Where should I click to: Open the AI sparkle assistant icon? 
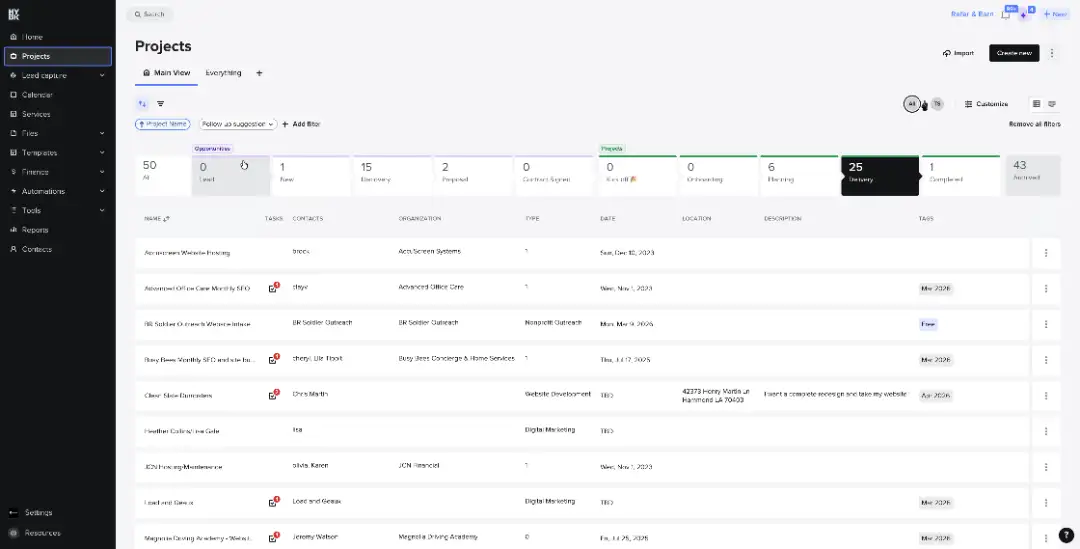(1024, 14)
